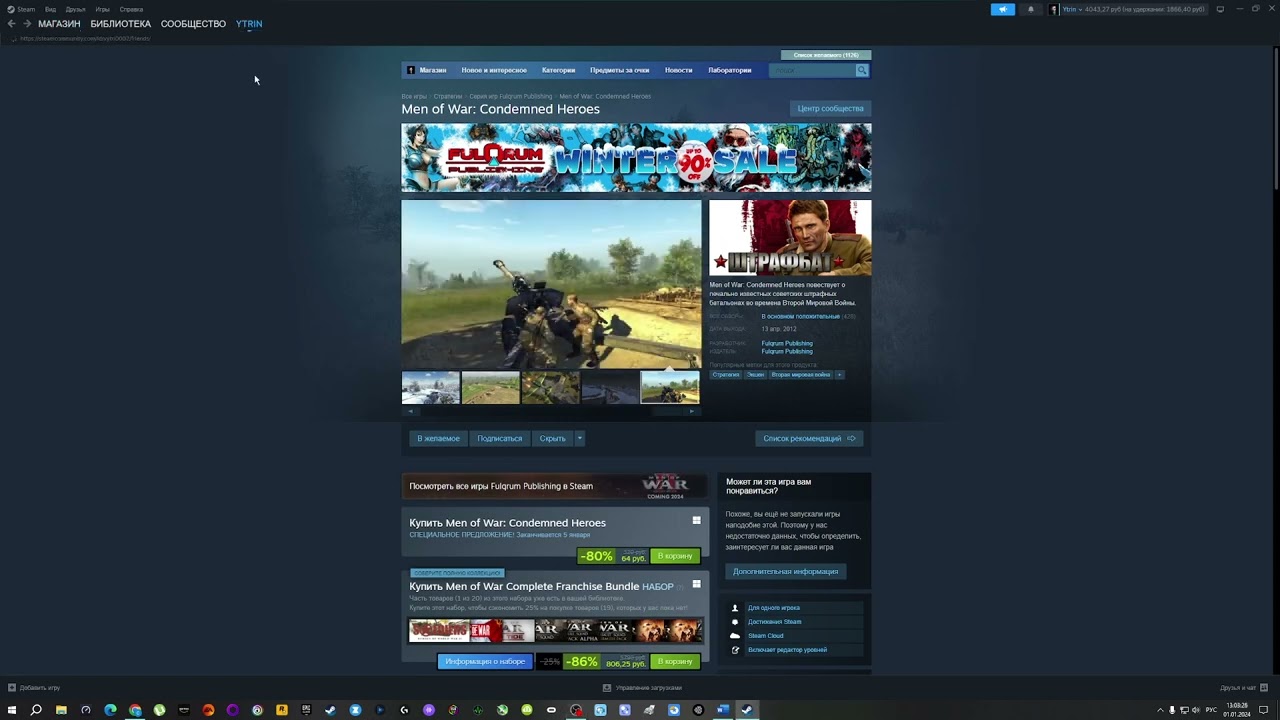Open the Друзья menu
This screenshot has height=720, width=1280.
pos(75,9)
